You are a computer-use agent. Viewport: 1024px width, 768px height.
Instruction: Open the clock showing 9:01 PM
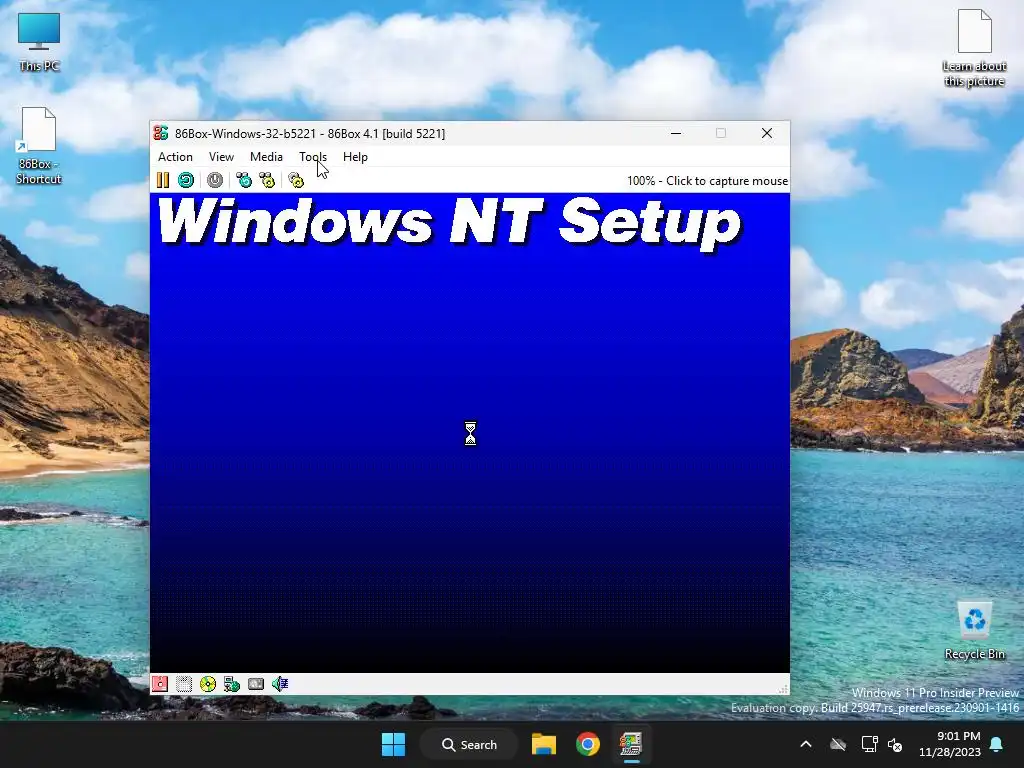pos(950,744)
